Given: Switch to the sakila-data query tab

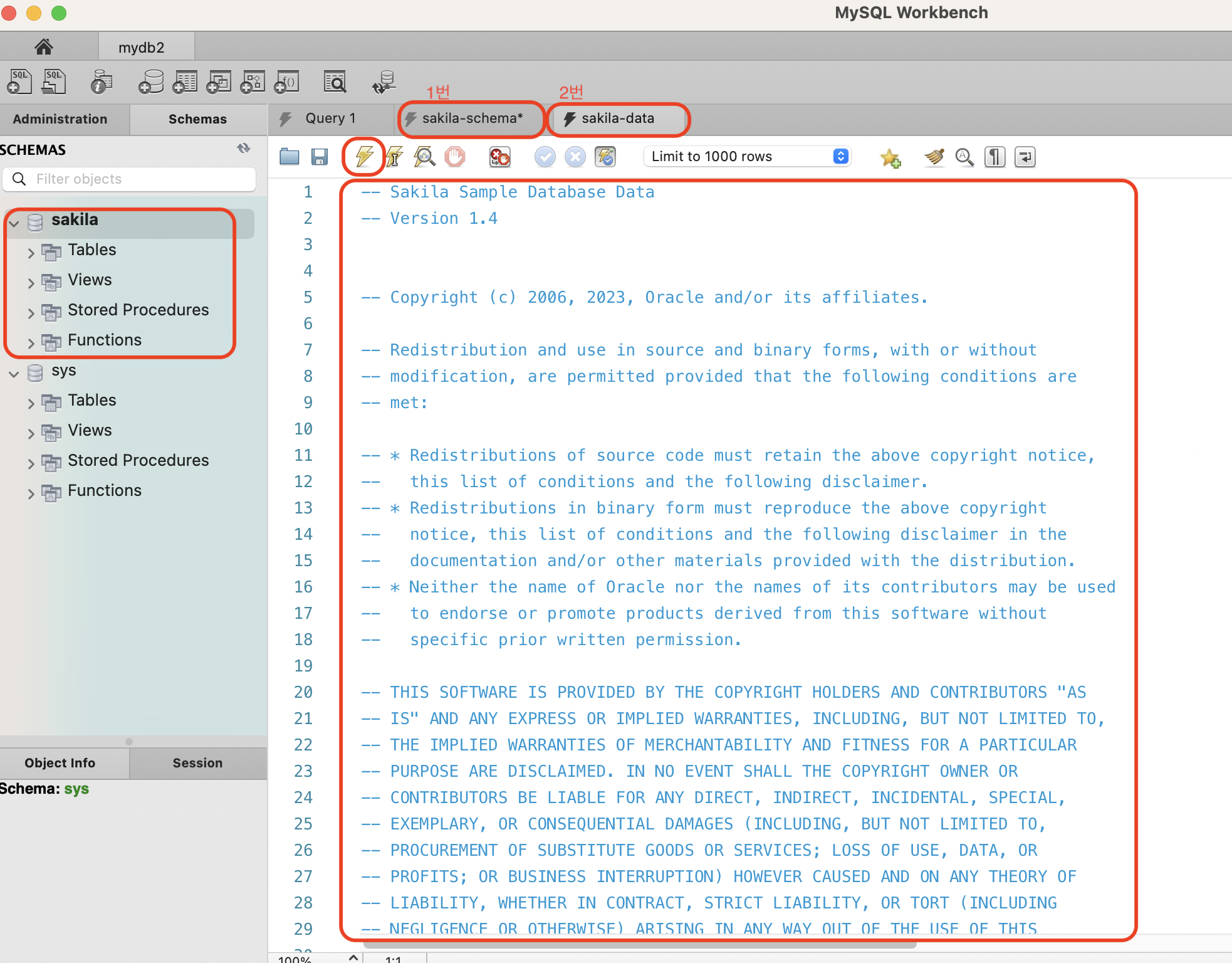Looking at the screenshot, I should point(617,118).
